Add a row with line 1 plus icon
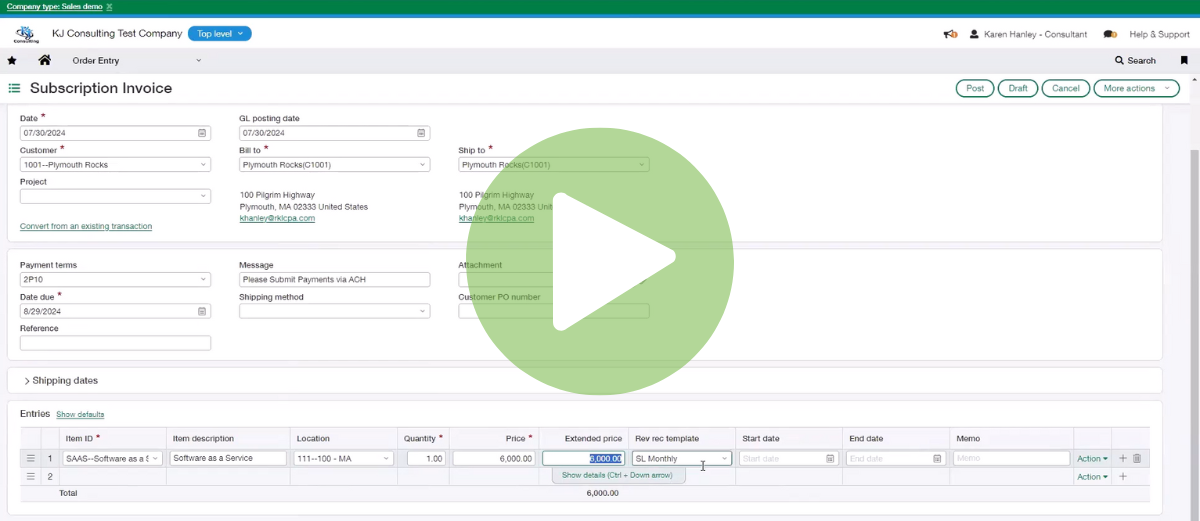The width and height of the screenshot is (1200, 521). click(x=1122, y=459)
